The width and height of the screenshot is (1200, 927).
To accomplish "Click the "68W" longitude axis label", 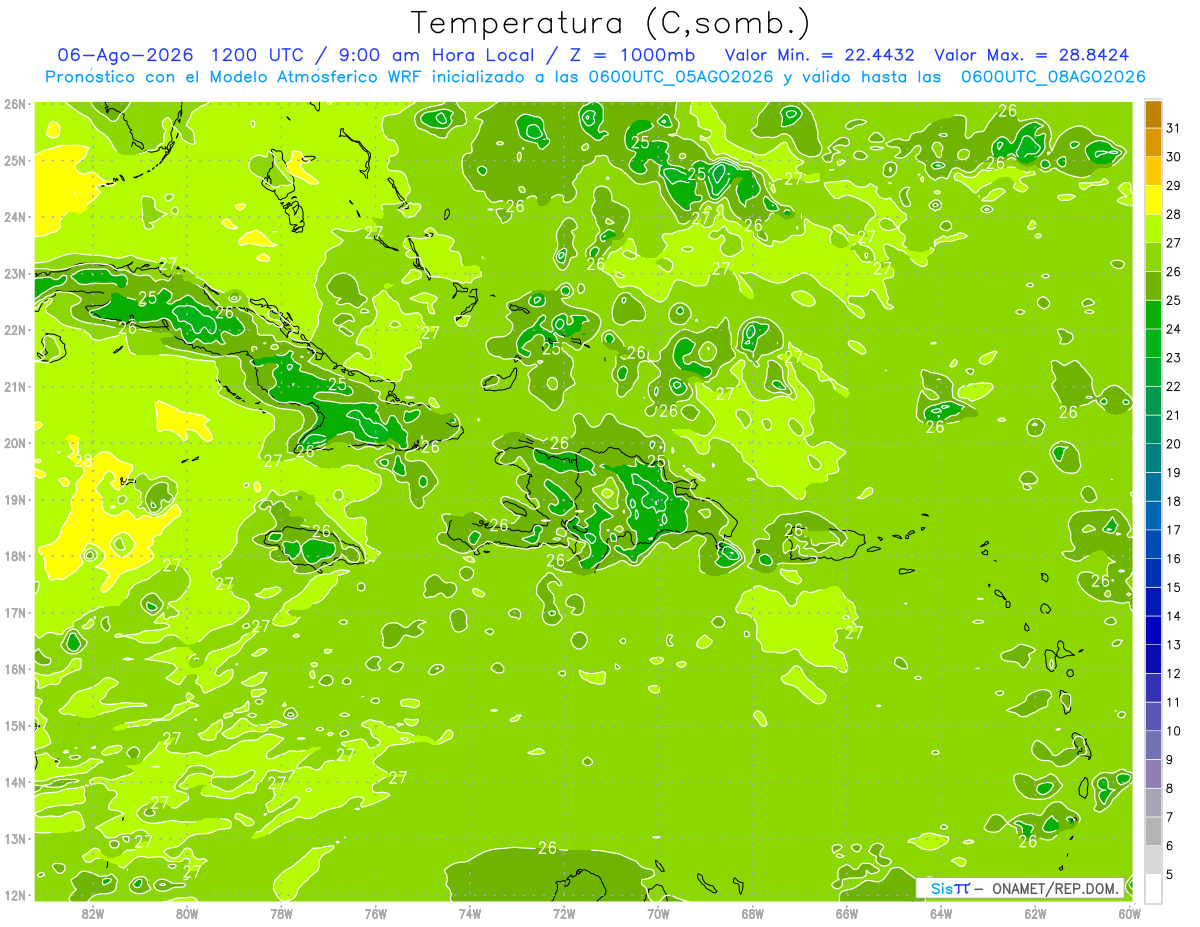I will [753, 912].
